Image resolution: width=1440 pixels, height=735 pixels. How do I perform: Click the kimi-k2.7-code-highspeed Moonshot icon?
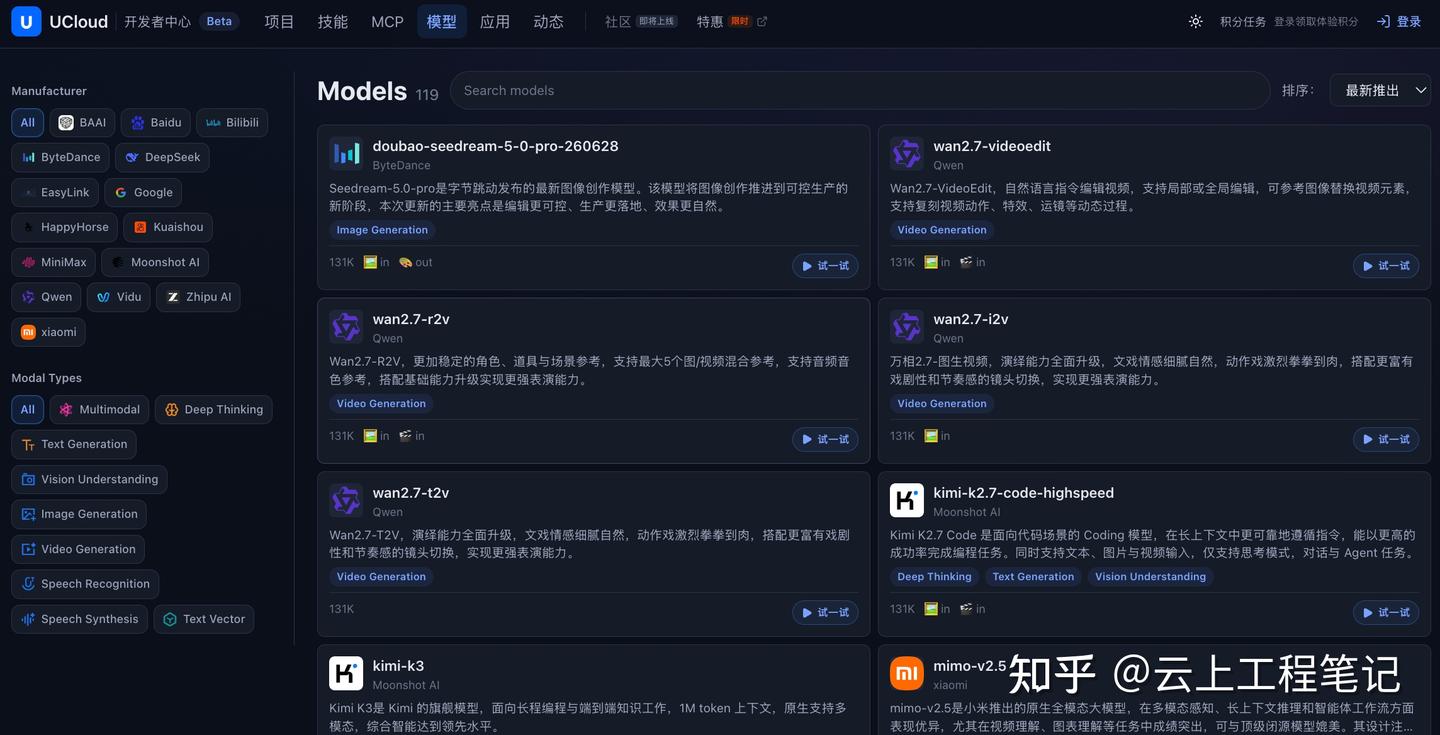pos(907,500)
